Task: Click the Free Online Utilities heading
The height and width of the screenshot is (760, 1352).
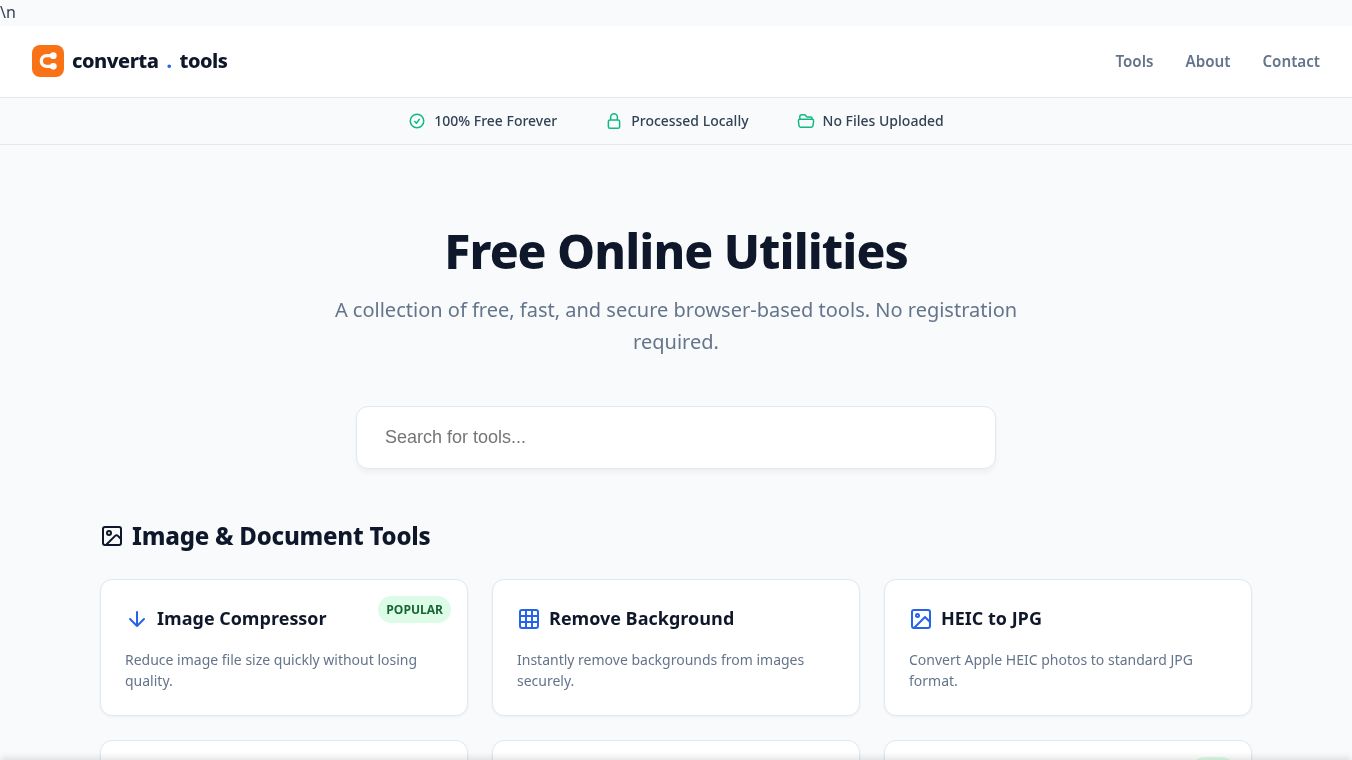Action: 676,251
